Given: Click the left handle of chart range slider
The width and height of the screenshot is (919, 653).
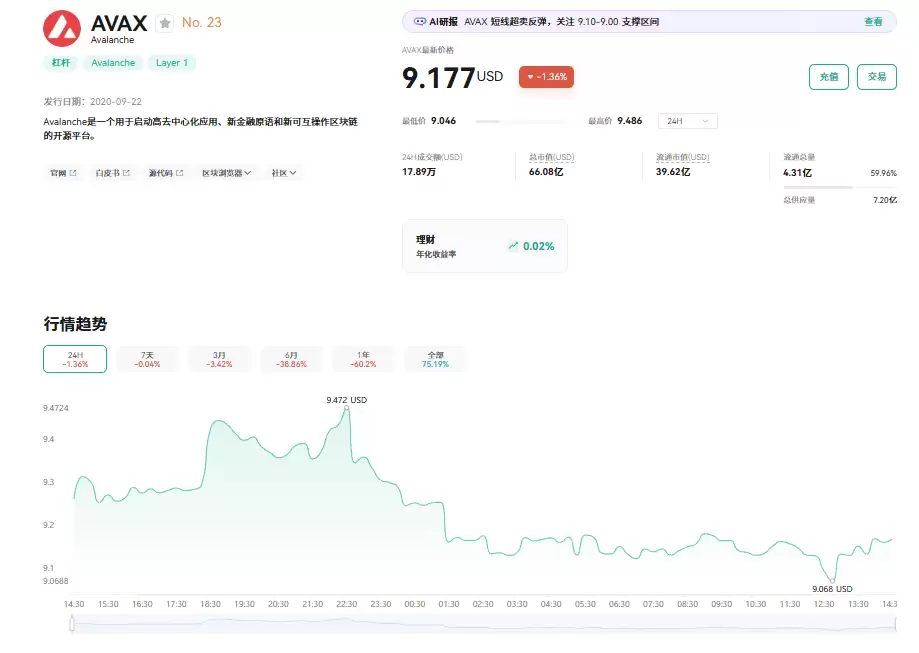Looking at the screenshot, I should pos(72,624).
